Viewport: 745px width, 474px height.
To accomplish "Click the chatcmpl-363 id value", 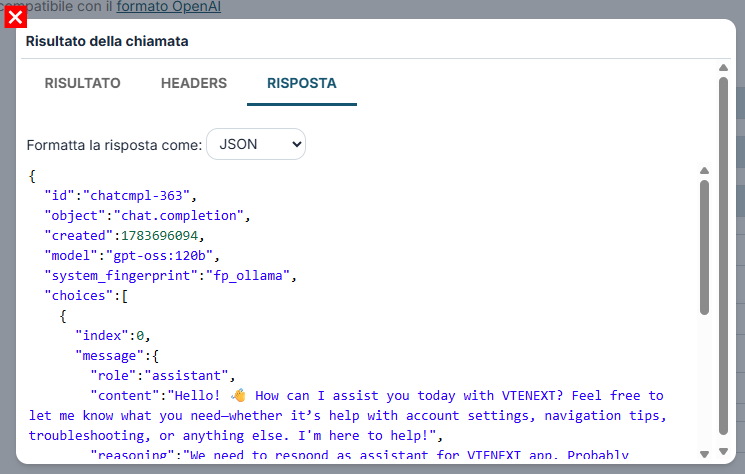I will point(136,196).
